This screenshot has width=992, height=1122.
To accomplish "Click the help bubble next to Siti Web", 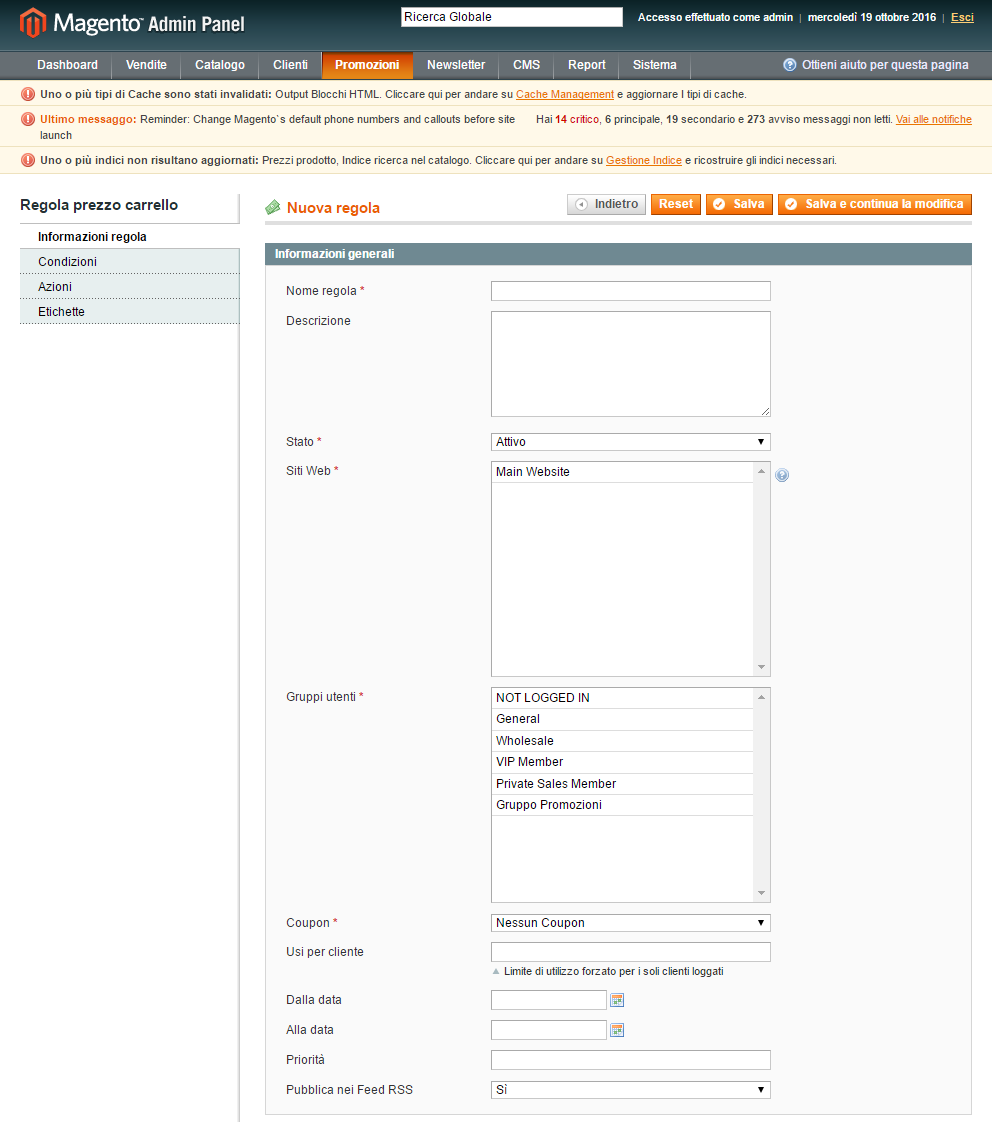I will 781,474.
